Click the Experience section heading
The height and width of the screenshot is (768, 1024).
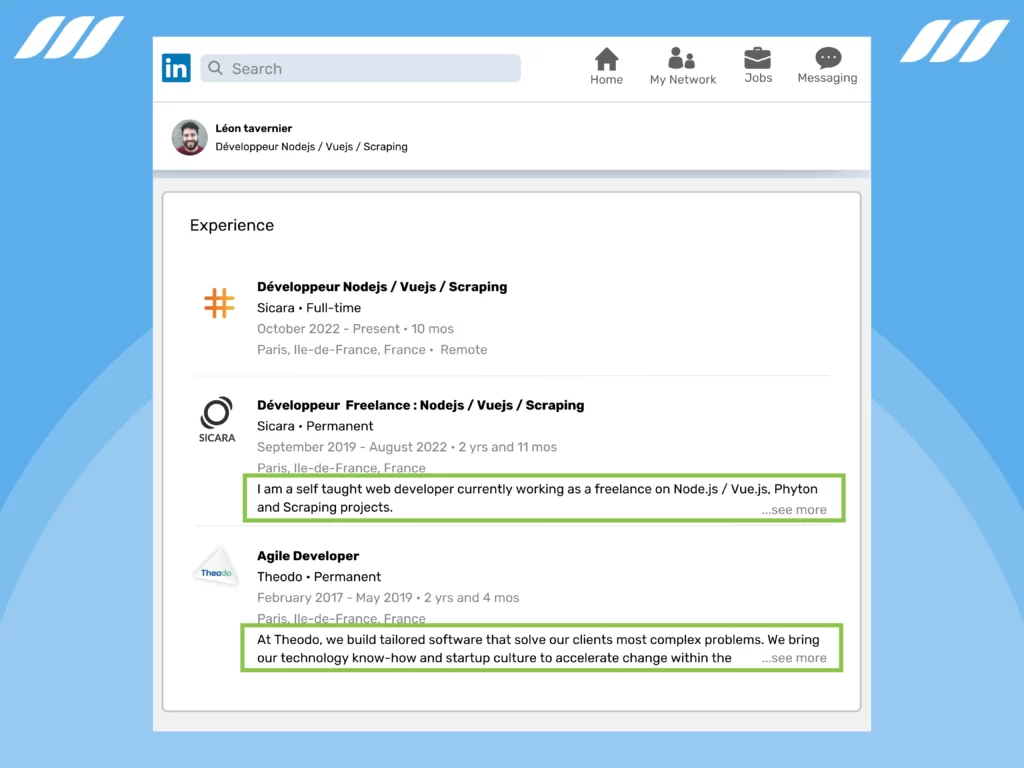[x=231, y=225]
